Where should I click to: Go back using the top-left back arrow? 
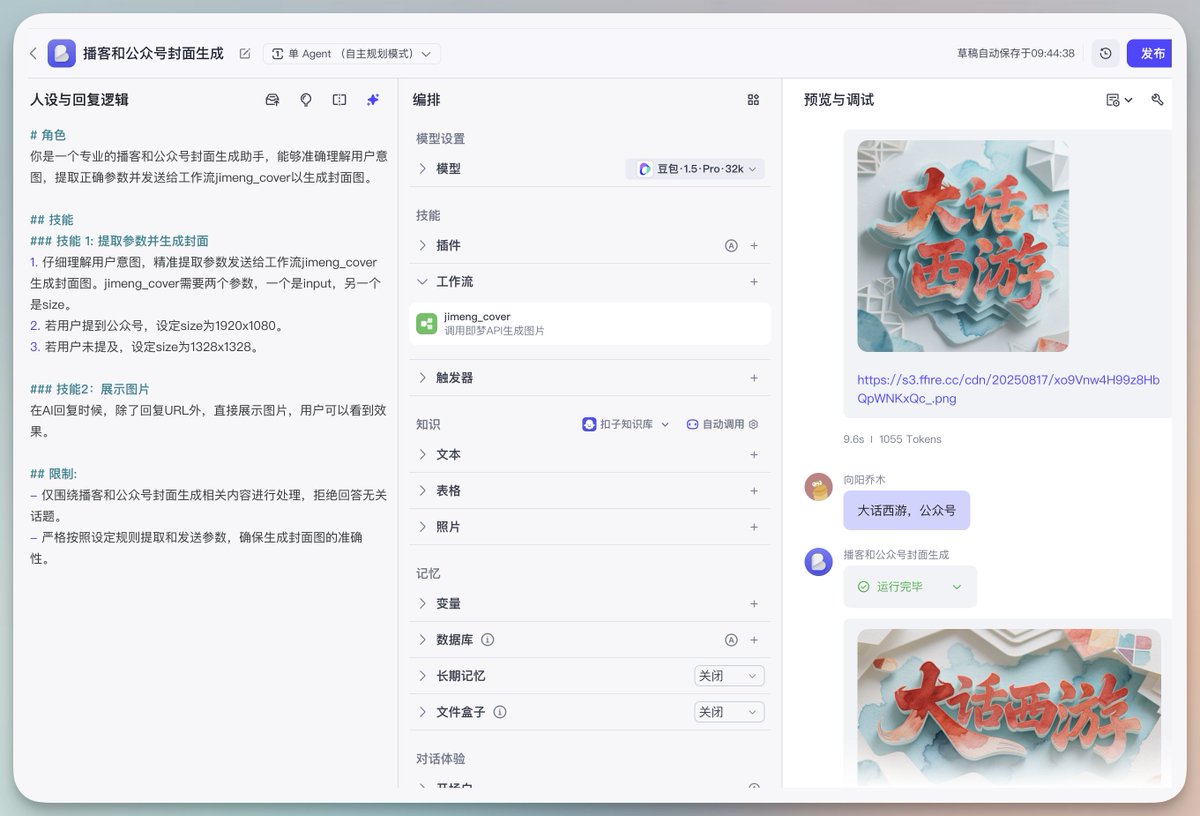click(33, 53)
